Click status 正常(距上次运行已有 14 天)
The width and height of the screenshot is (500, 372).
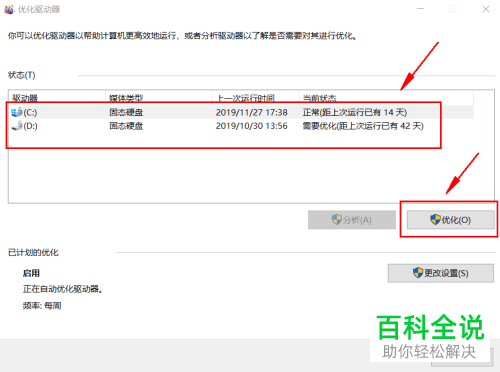pyautogui.click(x=355, y=112)
